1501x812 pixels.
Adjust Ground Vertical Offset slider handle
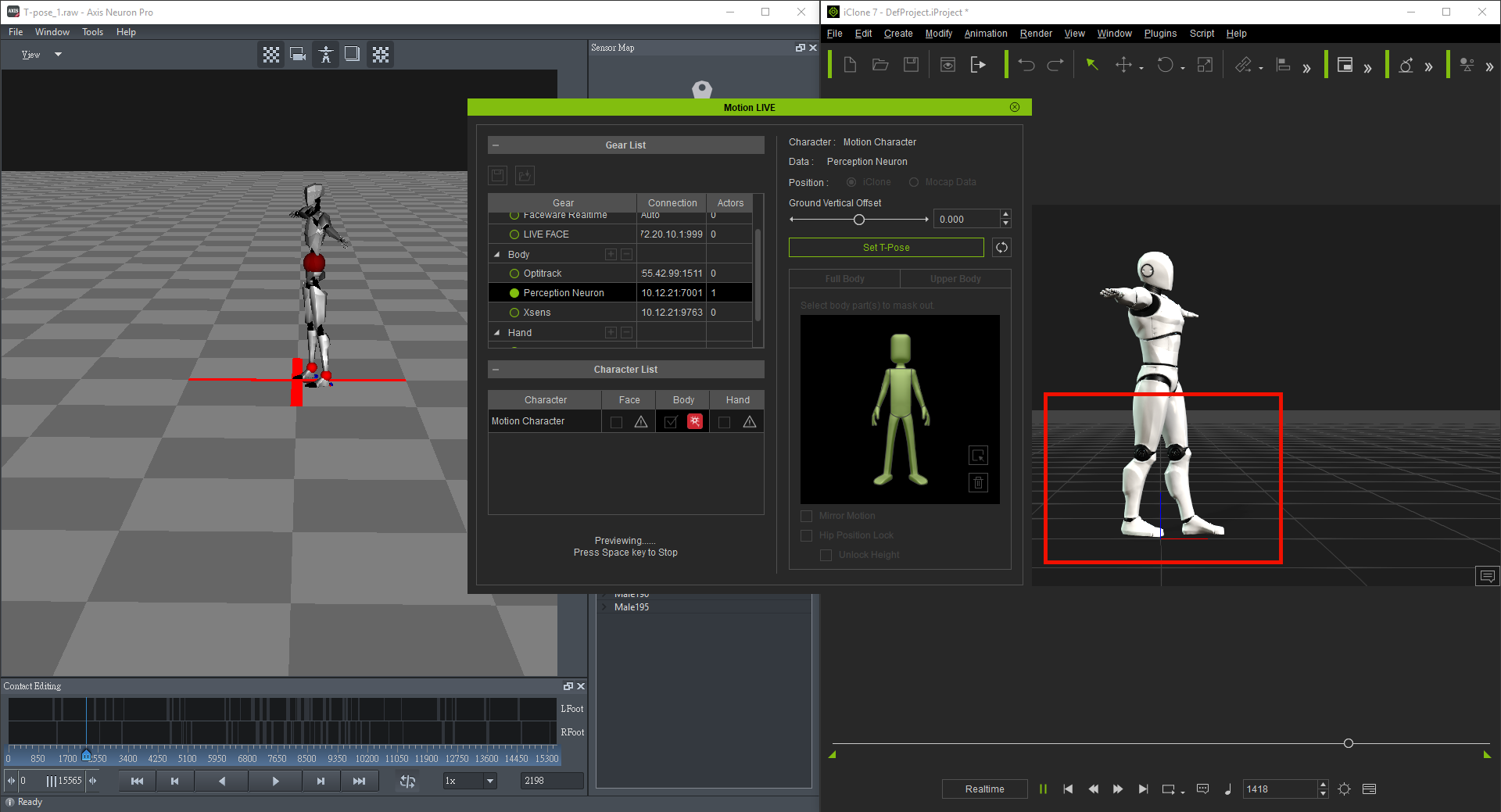coord(859,220)
